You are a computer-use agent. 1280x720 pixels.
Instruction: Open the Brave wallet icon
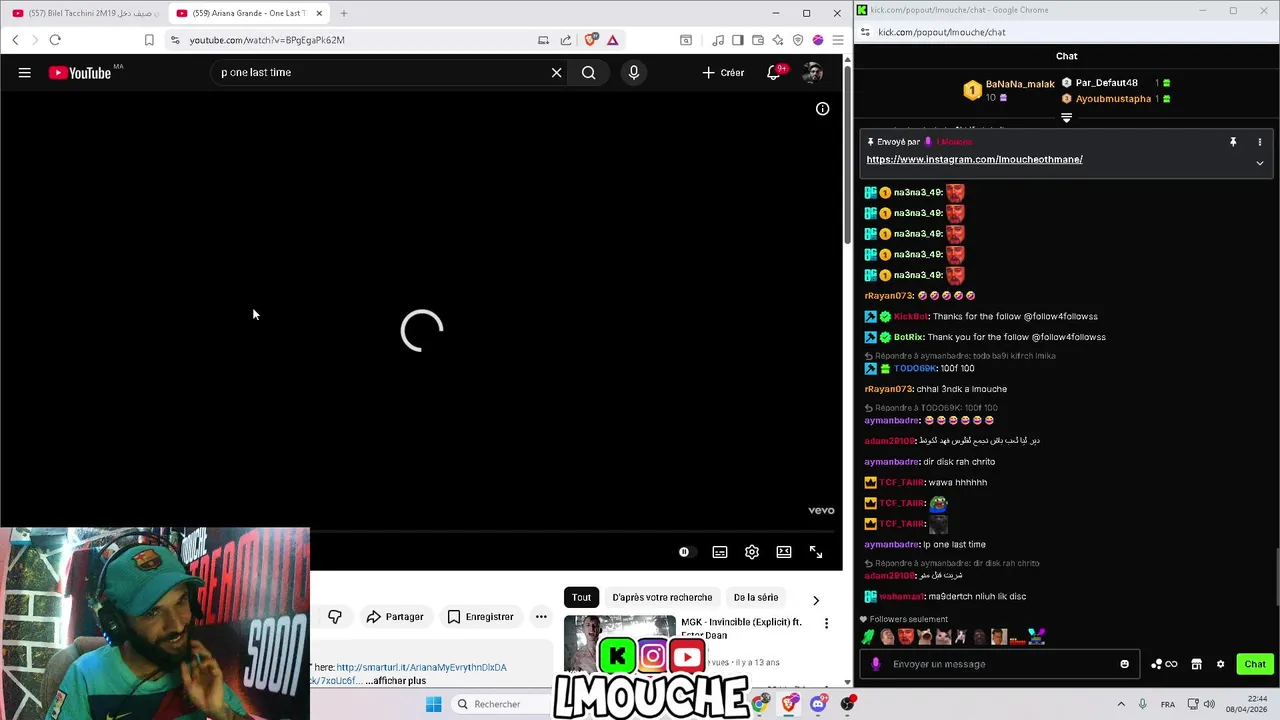[x=758, y=40]
